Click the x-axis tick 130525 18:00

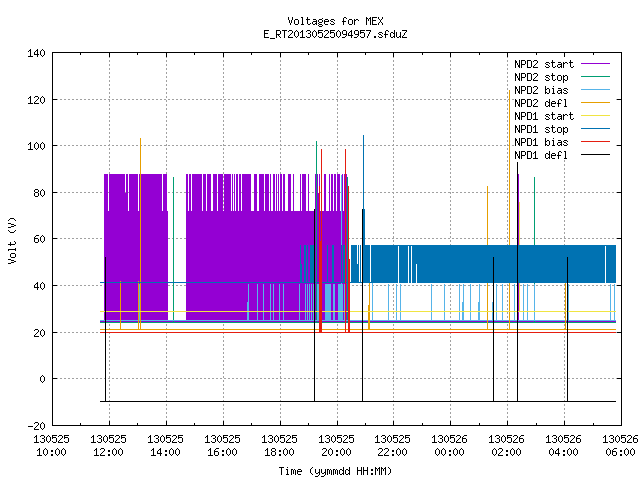point(280,446)
